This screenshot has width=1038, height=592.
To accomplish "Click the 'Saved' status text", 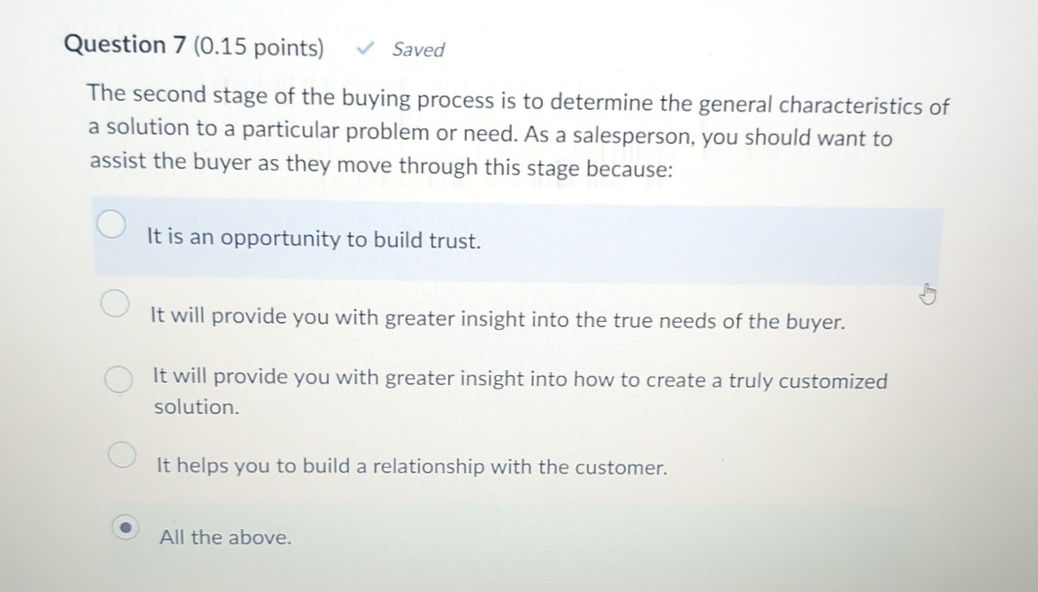I will [418, 49].
